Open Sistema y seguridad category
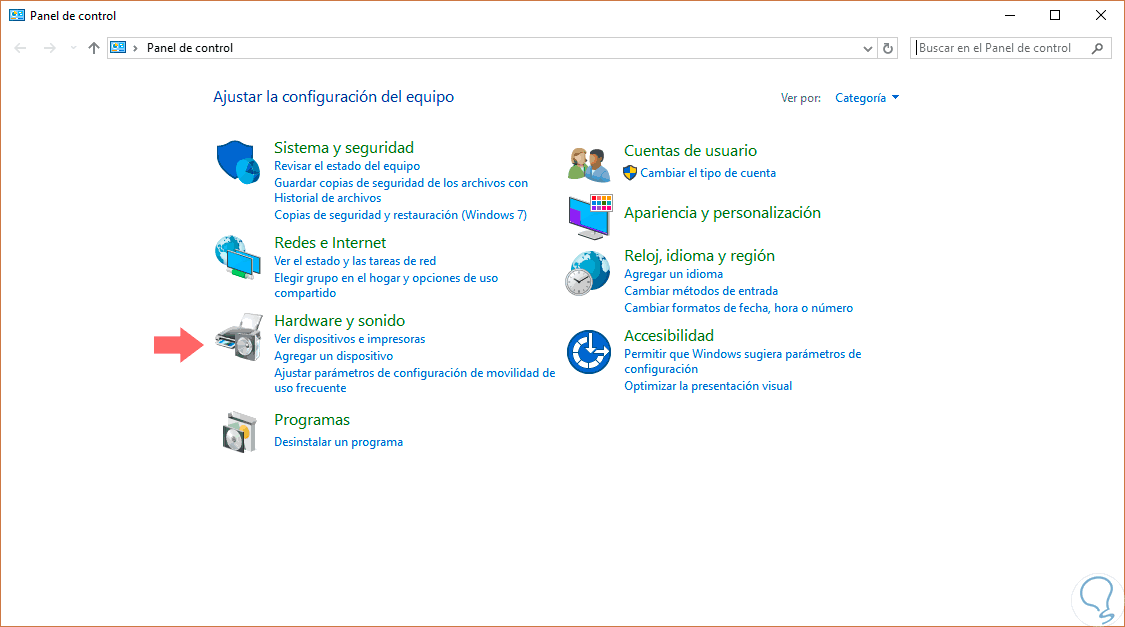 pos(344,147)
